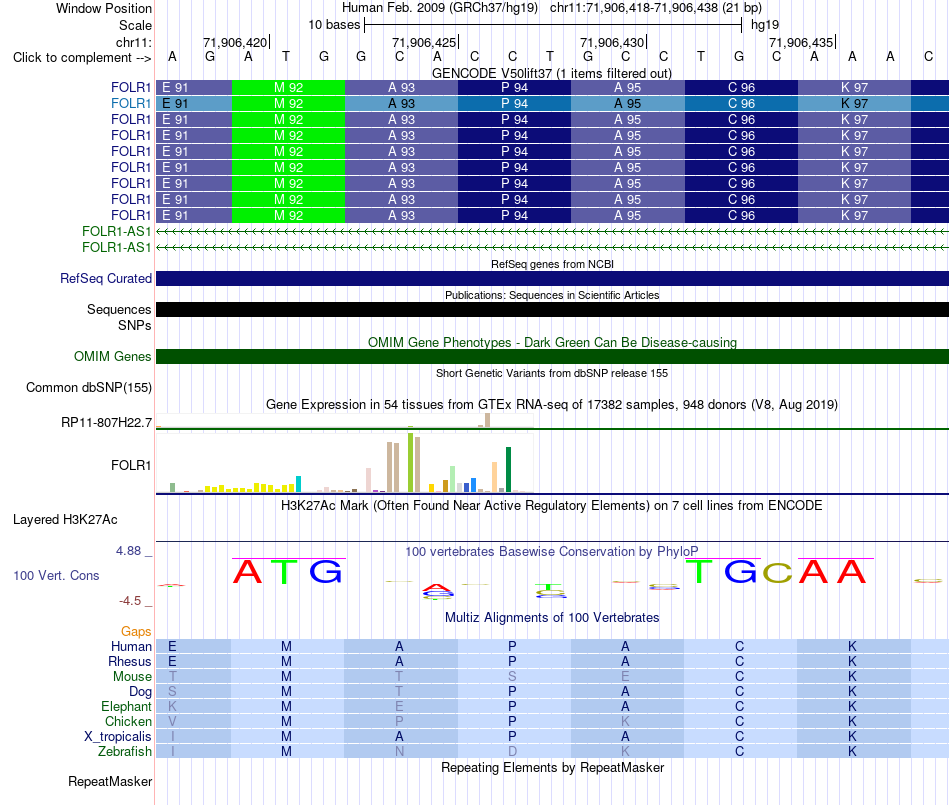Click the 100 Vert. Cons track label
The image size is (950, 805).
coord(56,575)
